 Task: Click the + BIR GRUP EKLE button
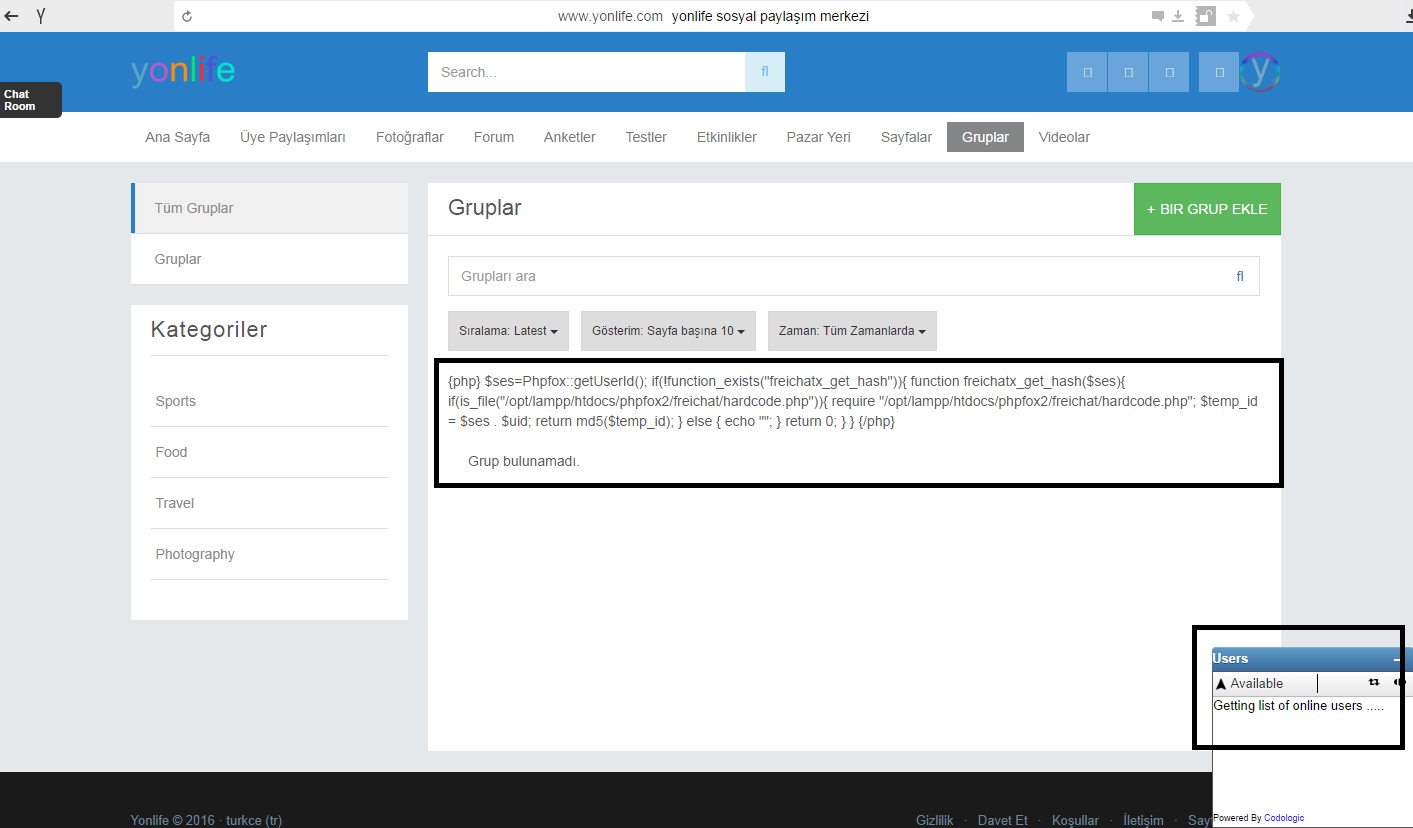tap(1207, 209)
